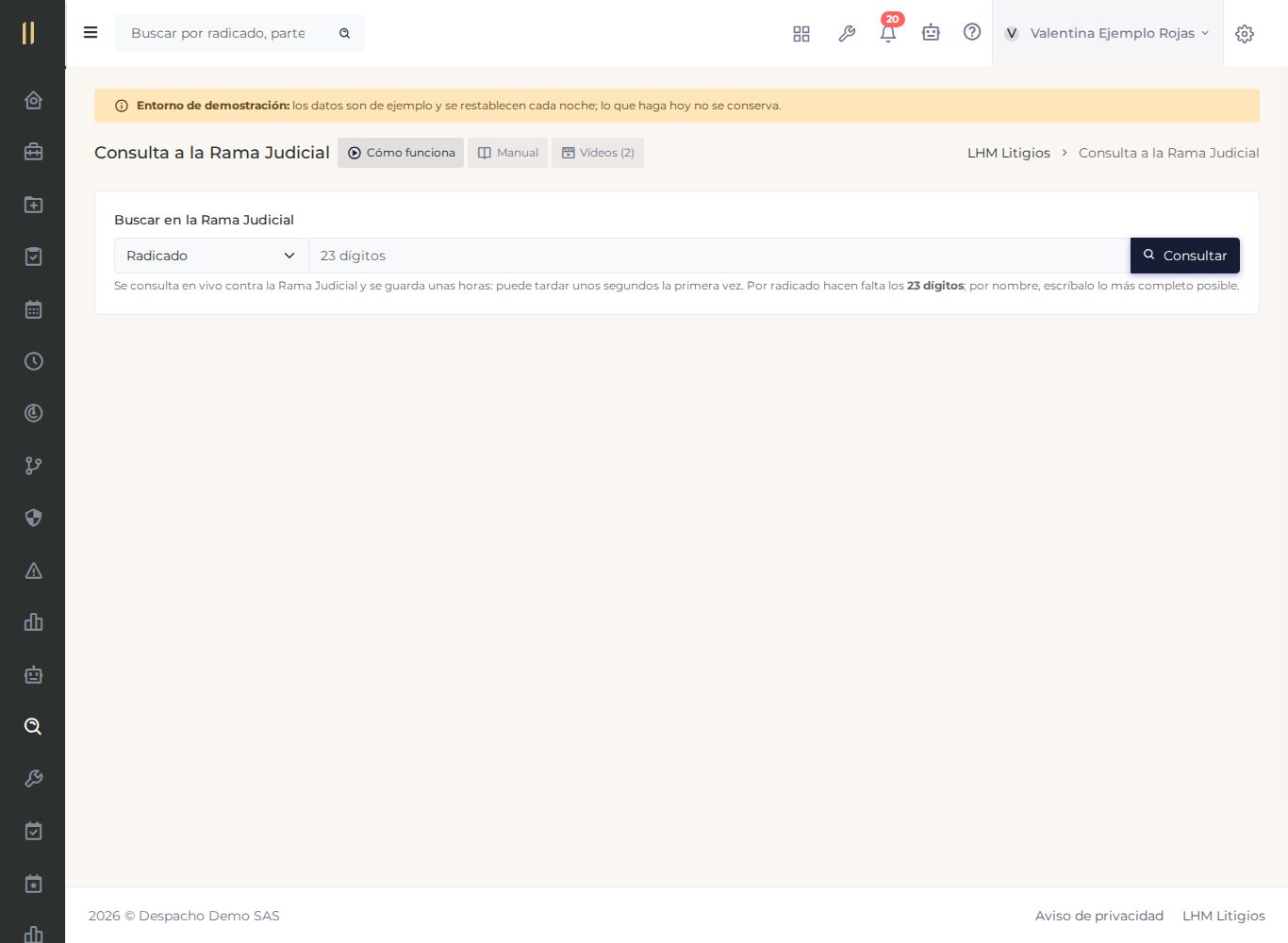Open the pie chart clock icon in sidebar

33,413
